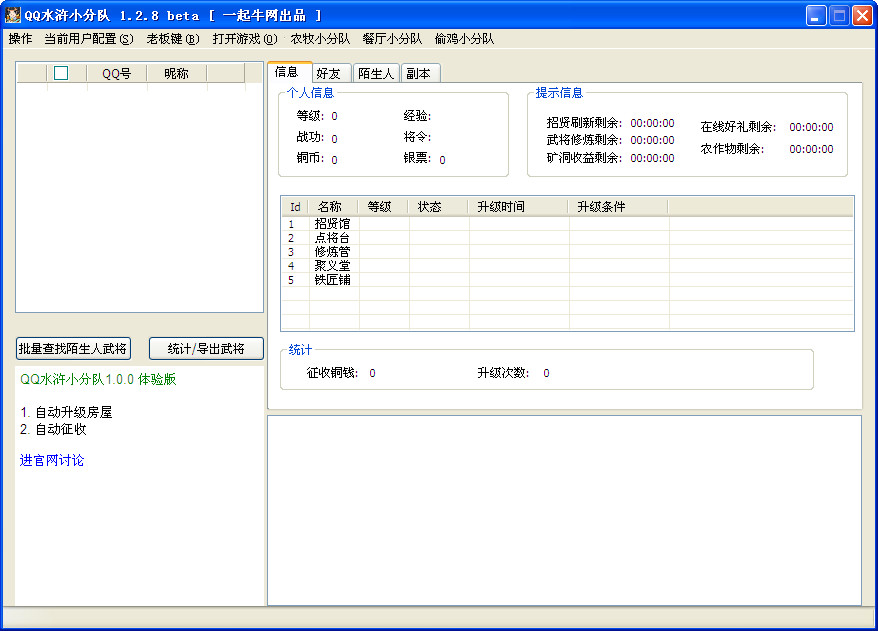Open the 农牧小分队 menu
878x631 pixels.
[320, 39]
